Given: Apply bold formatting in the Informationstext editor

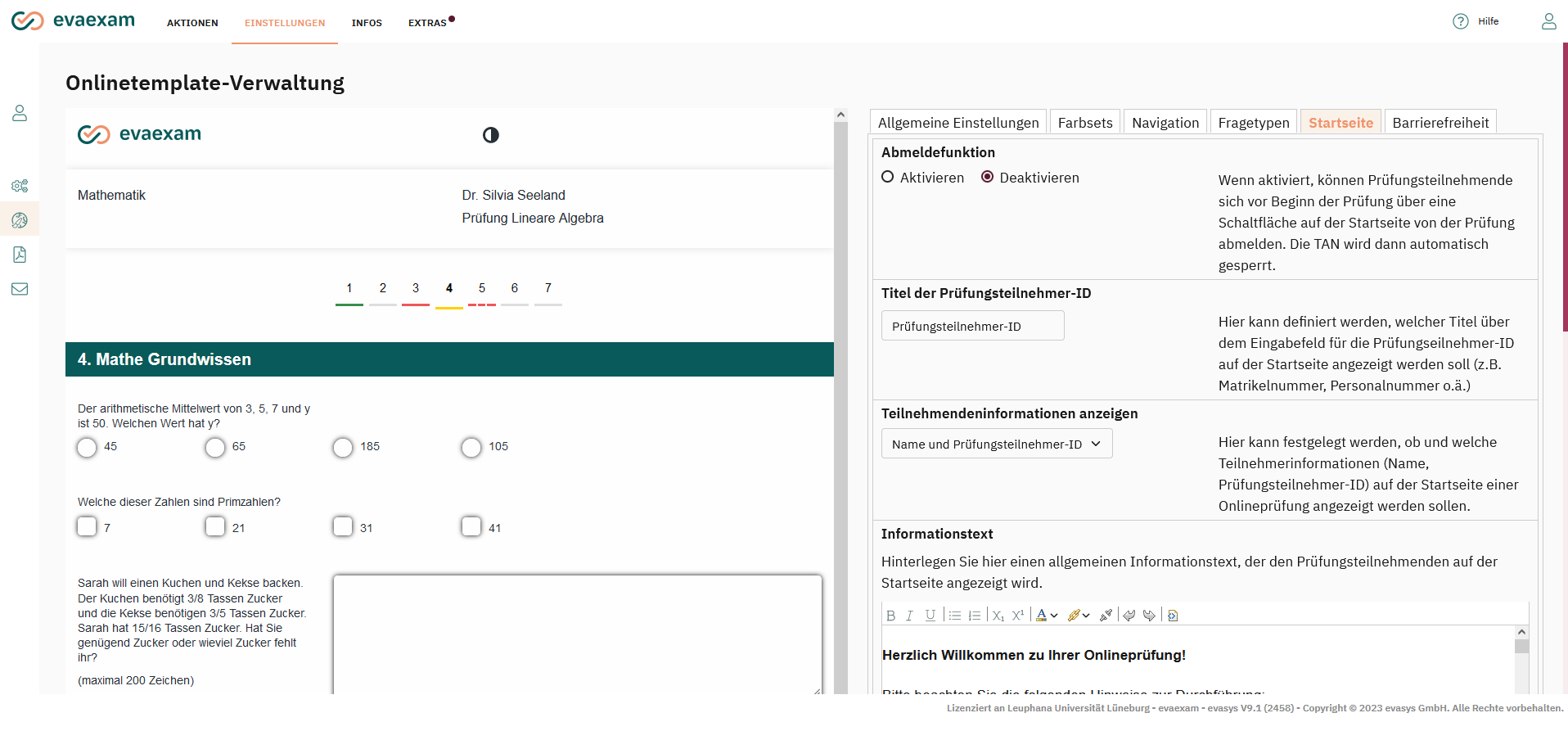Looking at the screenshot, I should pyautogui.click(x=890, y=616).
